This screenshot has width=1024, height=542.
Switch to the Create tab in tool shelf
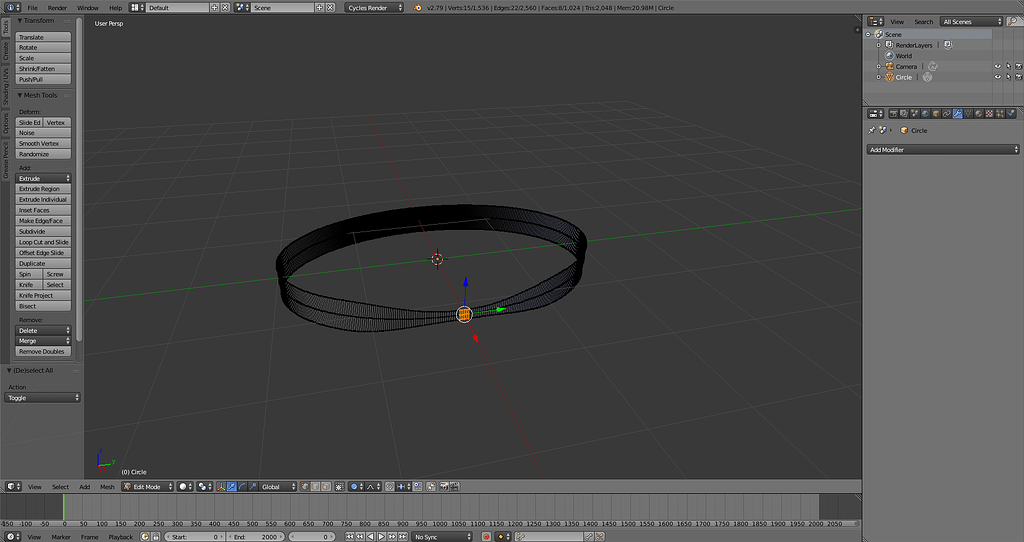click(x=6, y=51)
